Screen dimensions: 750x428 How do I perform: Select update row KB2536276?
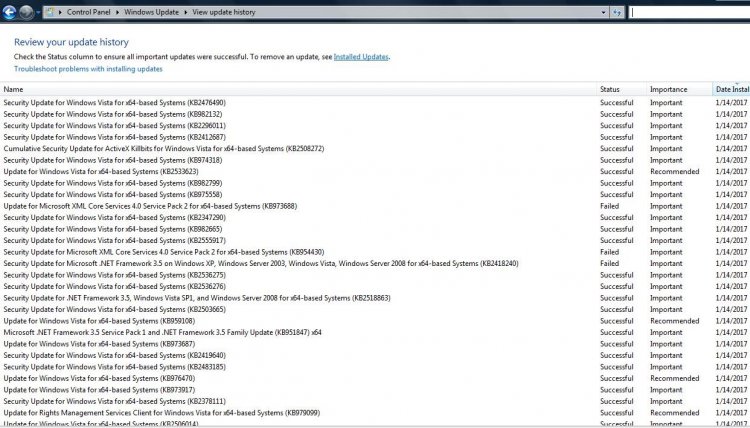(375, 286)
